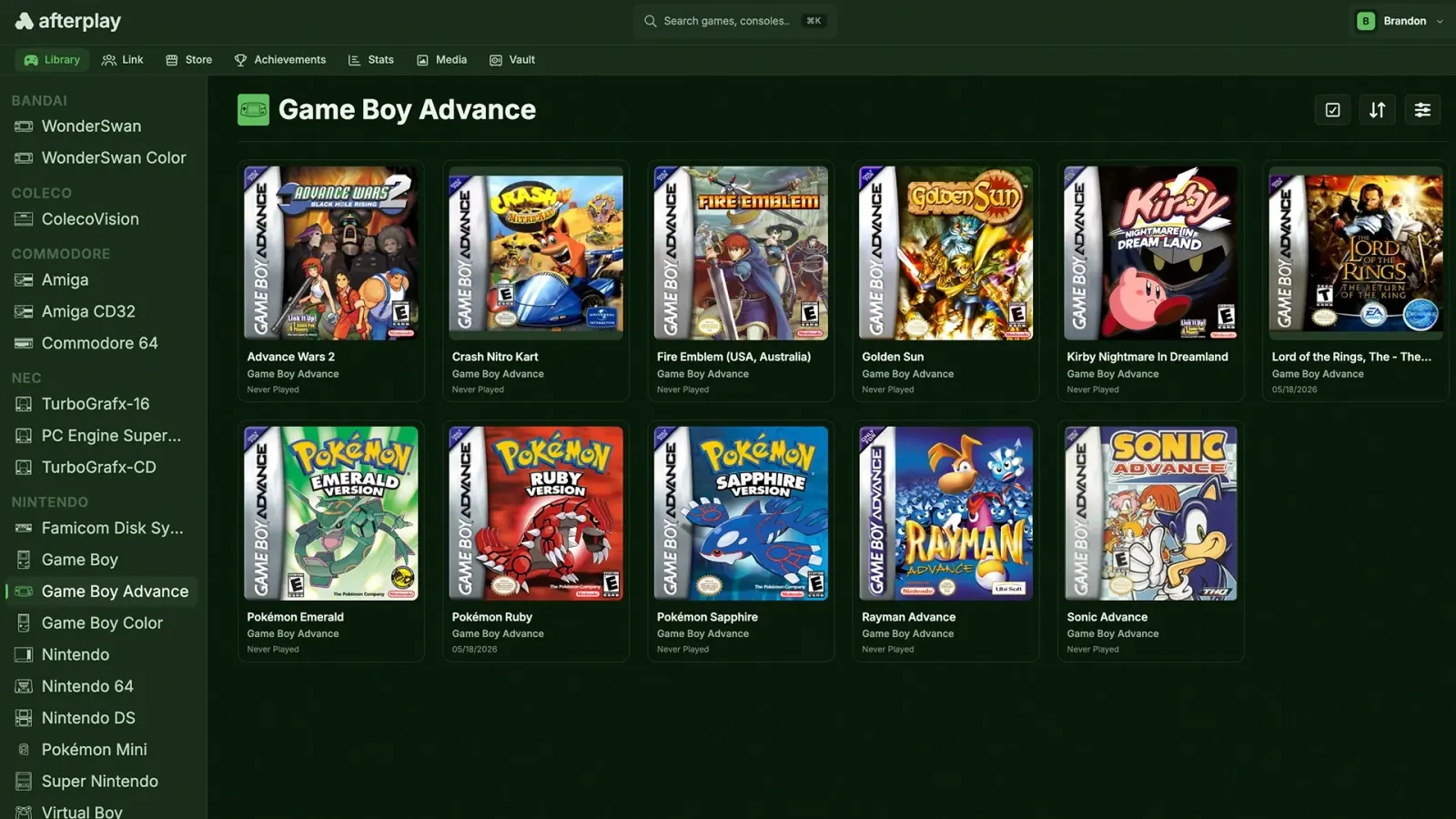
Task: Click the Pokémon Mini sidebar icon
Action: pyautogui.click(x=24, y=750)
